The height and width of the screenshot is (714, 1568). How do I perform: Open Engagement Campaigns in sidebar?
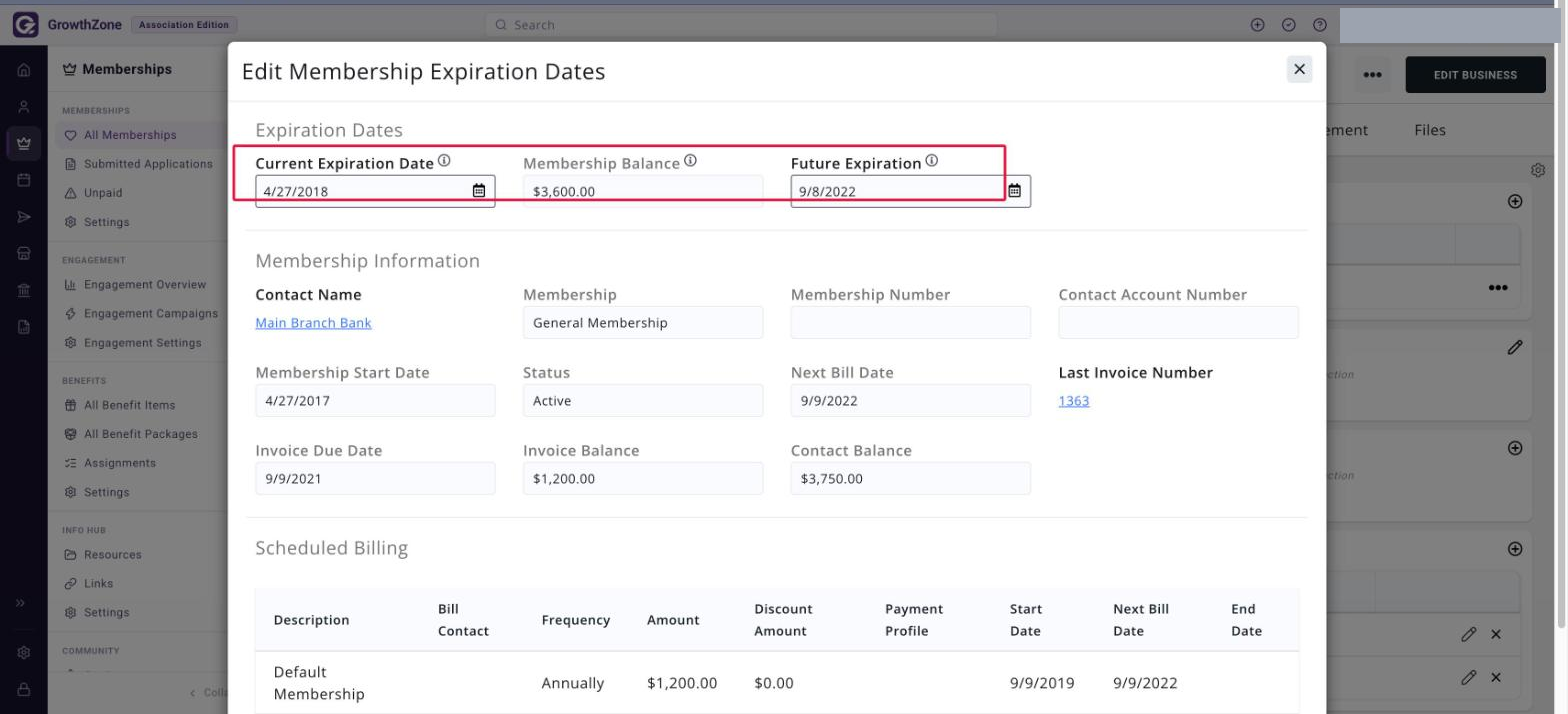(x=151, y=314)
